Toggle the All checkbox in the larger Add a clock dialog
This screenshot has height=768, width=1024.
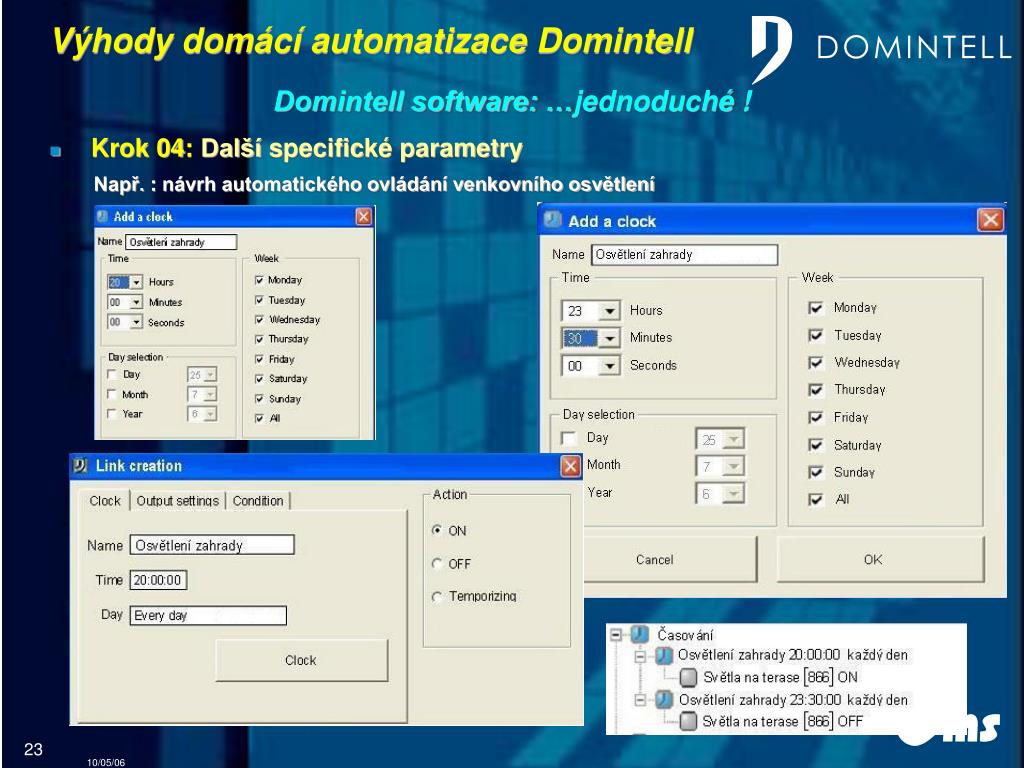(x=816, y=500)
